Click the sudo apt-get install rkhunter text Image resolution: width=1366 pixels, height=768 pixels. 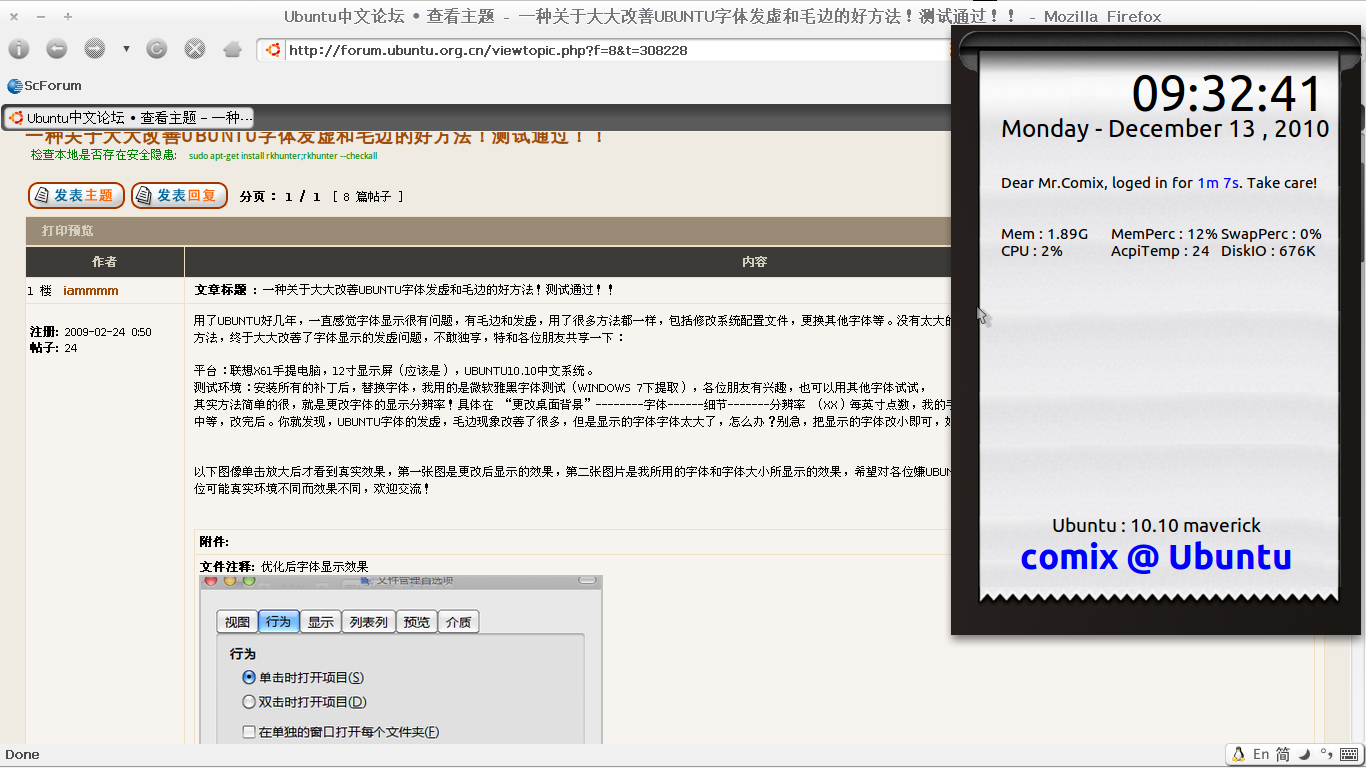click(283, 156)
